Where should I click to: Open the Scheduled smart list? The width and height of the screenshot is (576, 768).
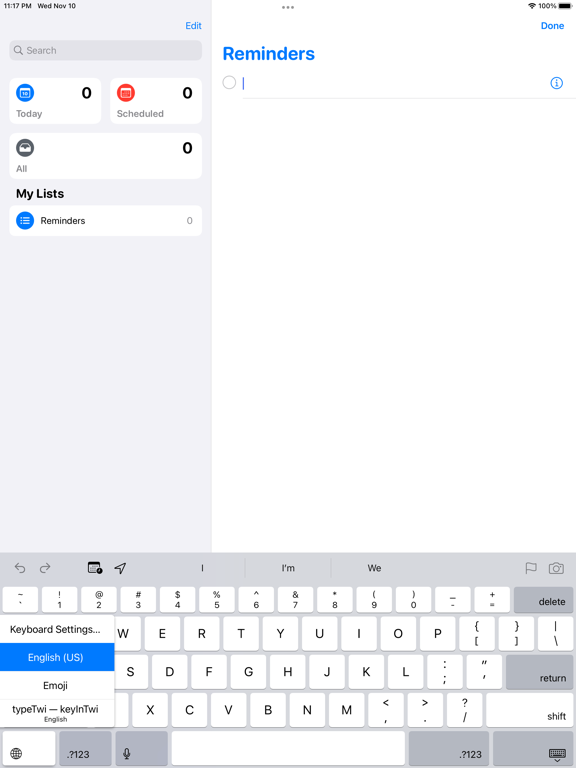pos(156,101)
